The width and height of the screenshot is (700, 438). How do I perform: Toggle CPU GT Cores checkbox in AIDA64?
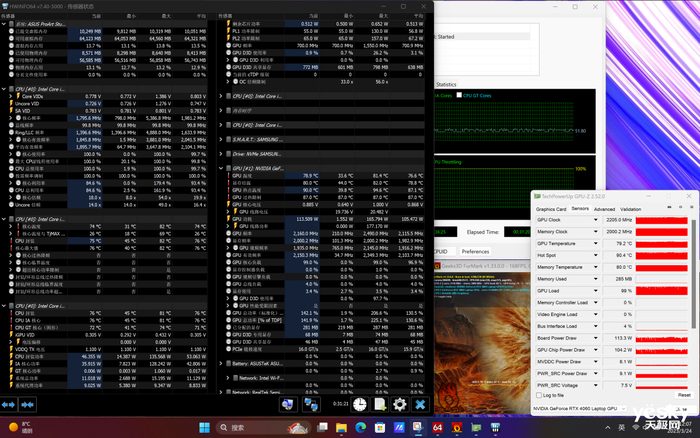(459, 95)
